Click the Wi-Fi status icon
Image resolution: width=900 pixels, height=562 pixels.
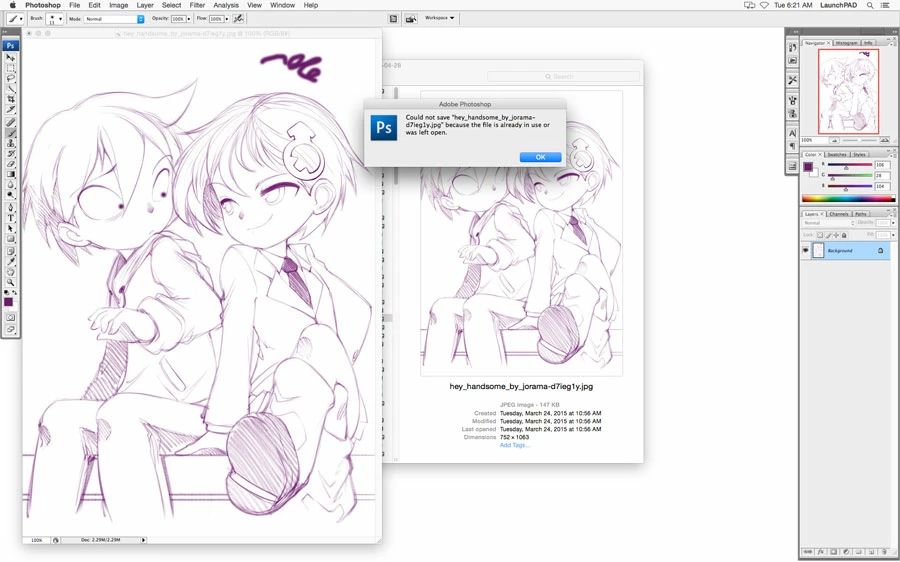764,5
